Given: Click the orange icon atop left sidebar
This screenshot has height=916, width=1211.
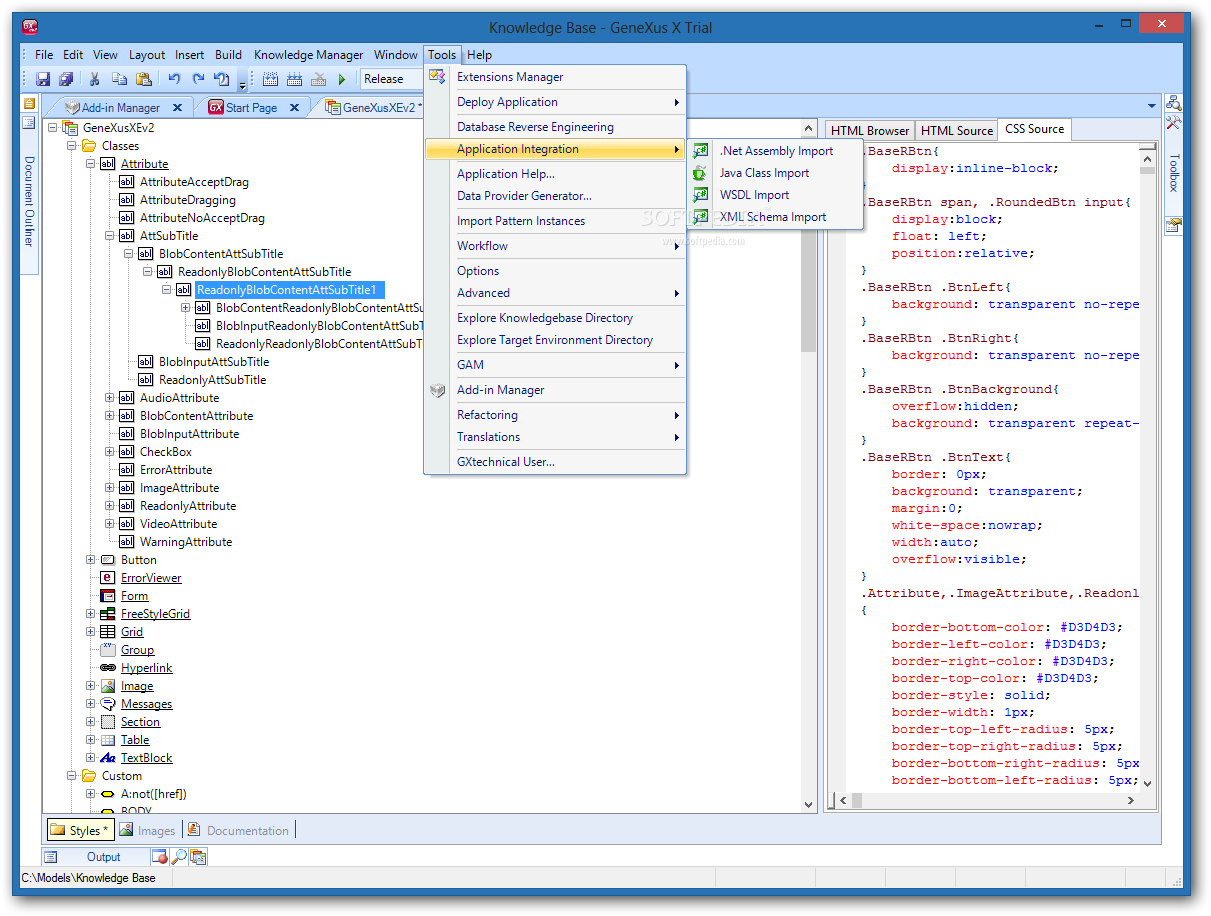Looking at the screenshot, I should tap(29, 104).
